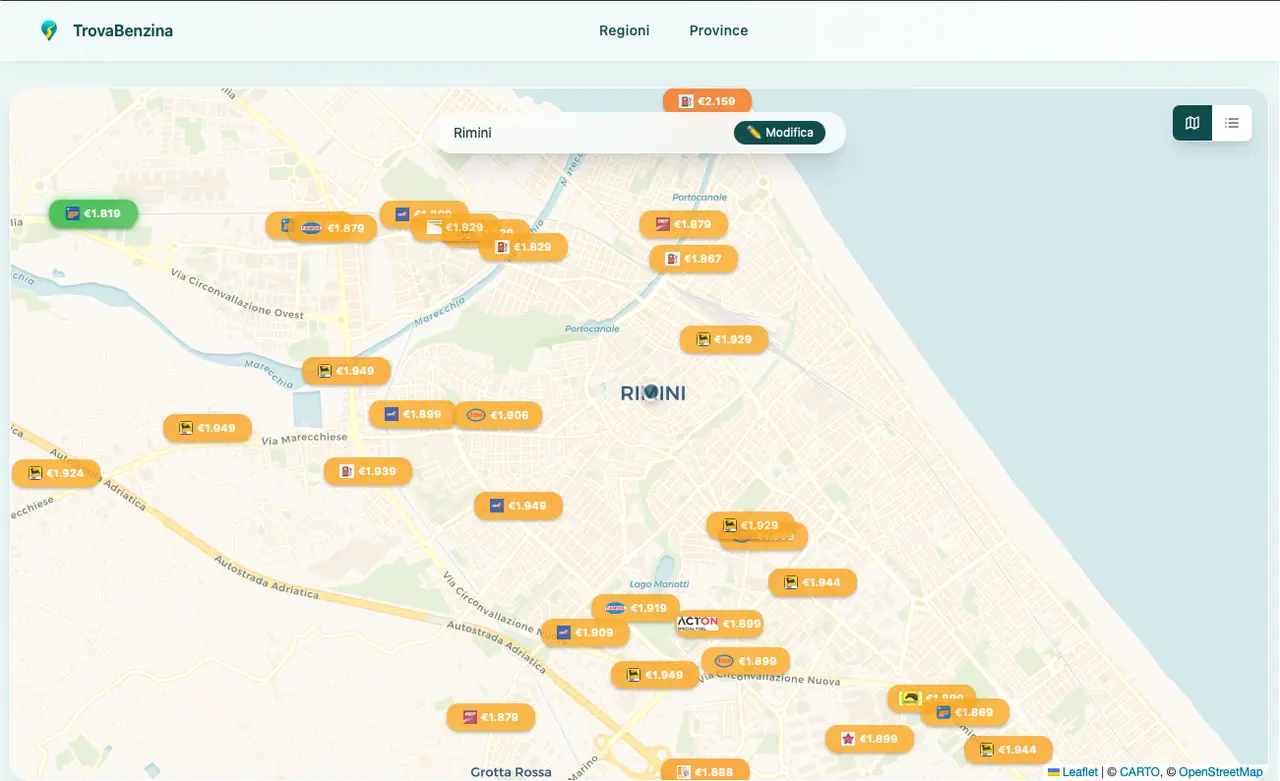Click the Modifica button
1280x781 pixels.
pyautogui.click(x=780, y=133)
